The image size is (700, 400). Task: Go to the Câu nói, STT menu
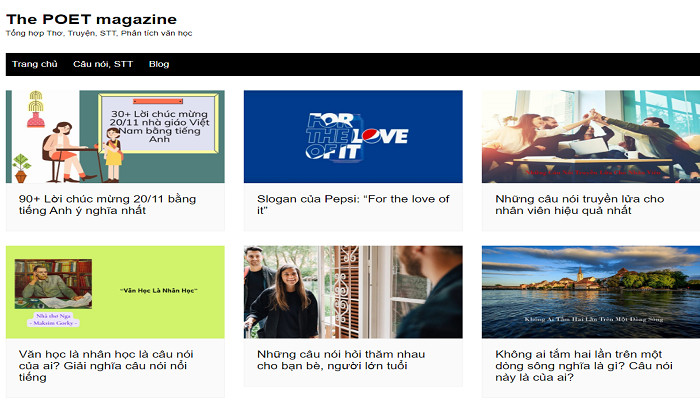coord(103,64)
